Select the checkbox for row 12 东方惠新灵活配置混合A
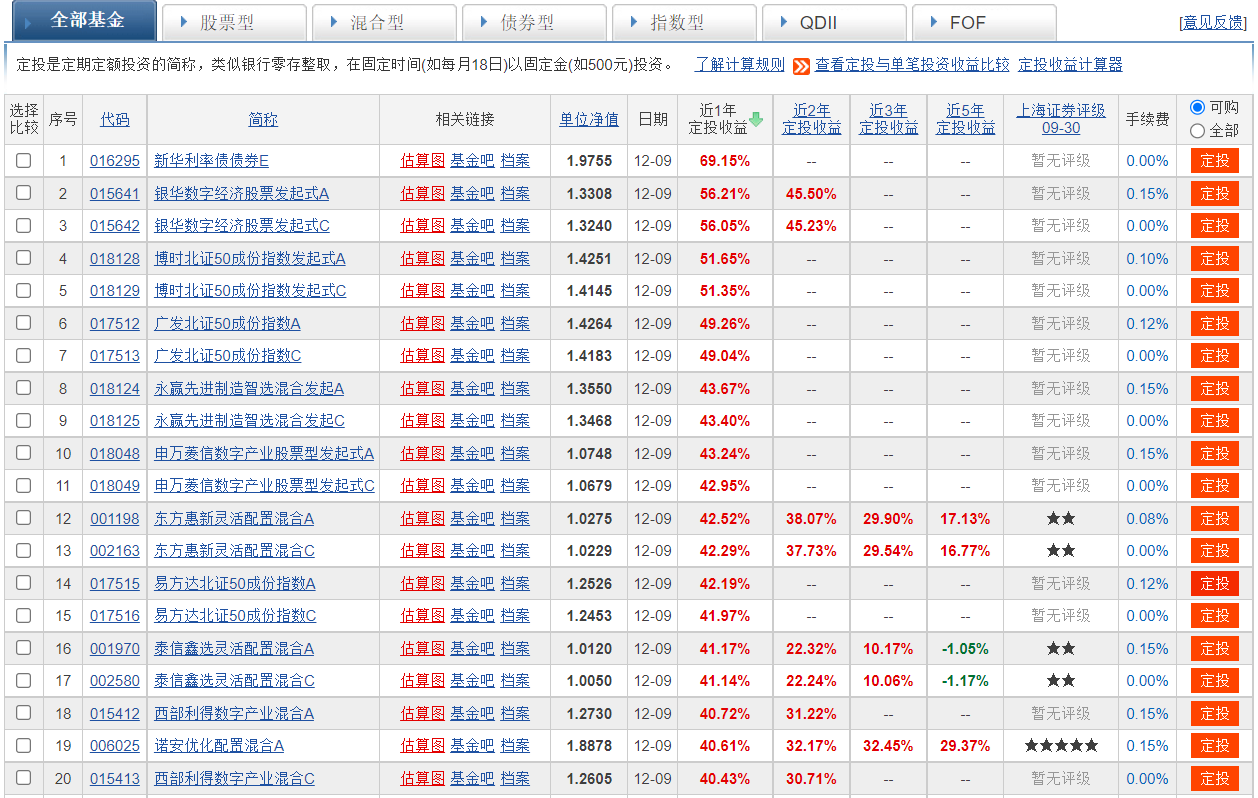 23,518
